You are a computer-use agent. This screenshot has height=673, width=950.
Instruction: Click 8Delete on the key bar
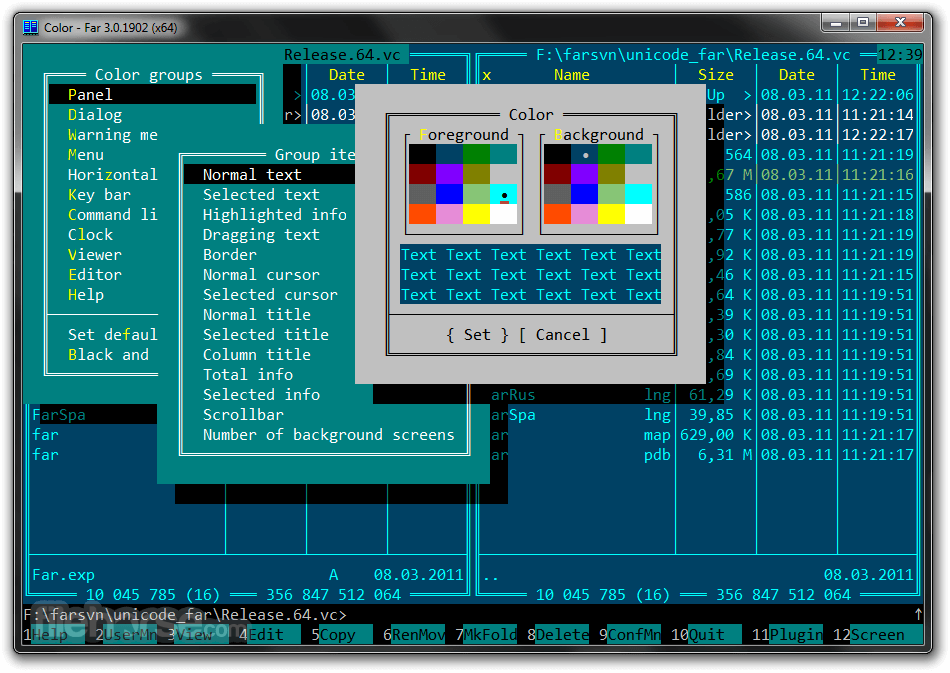click(558, 634)
